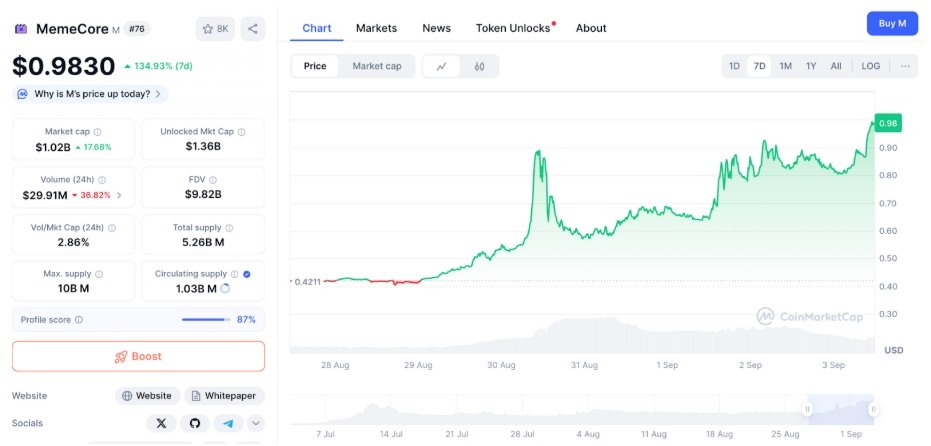Click Profile score info icon
The width and height of the screenshot is (931, 446).
coord(79,320)
